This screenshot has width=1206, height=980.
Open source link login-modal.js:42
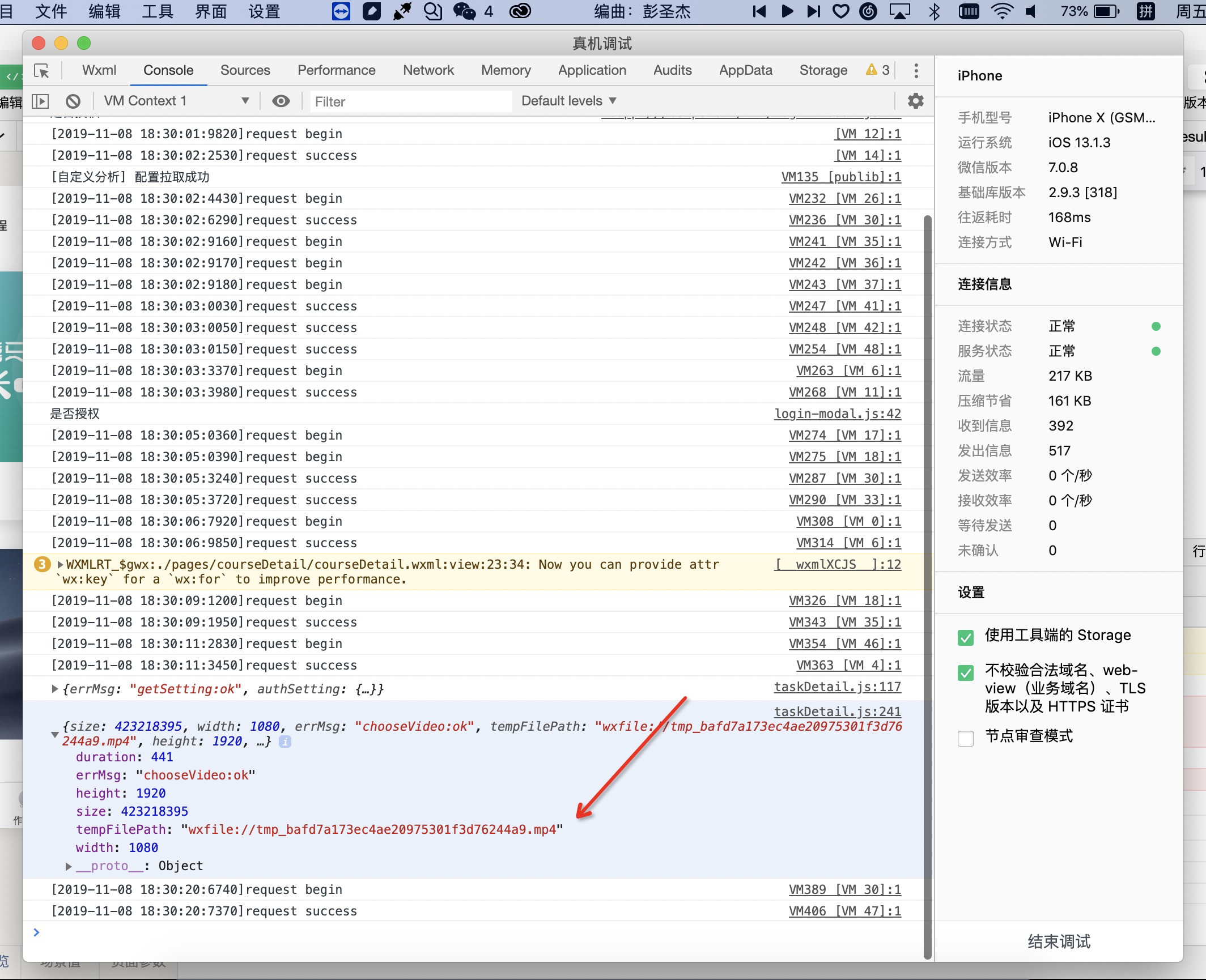point(838,414)
